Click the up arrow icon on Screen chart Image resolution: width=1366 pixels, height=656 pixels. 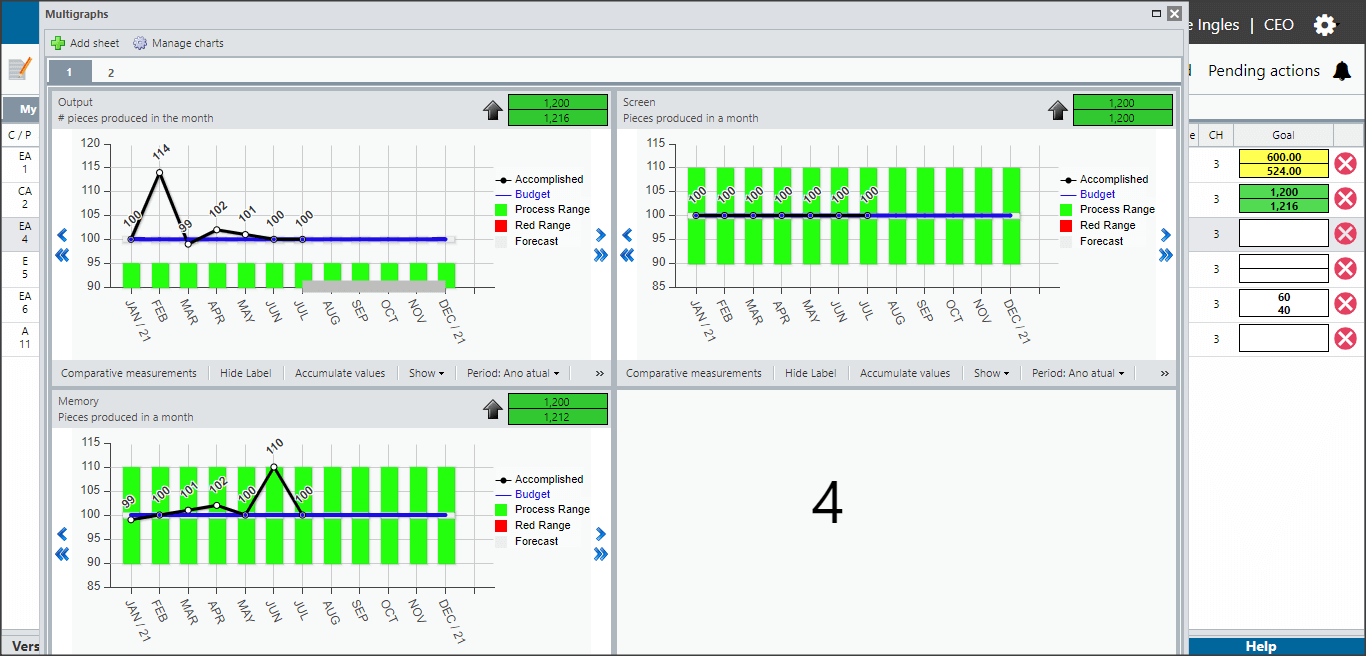(x=1058, y=110)
